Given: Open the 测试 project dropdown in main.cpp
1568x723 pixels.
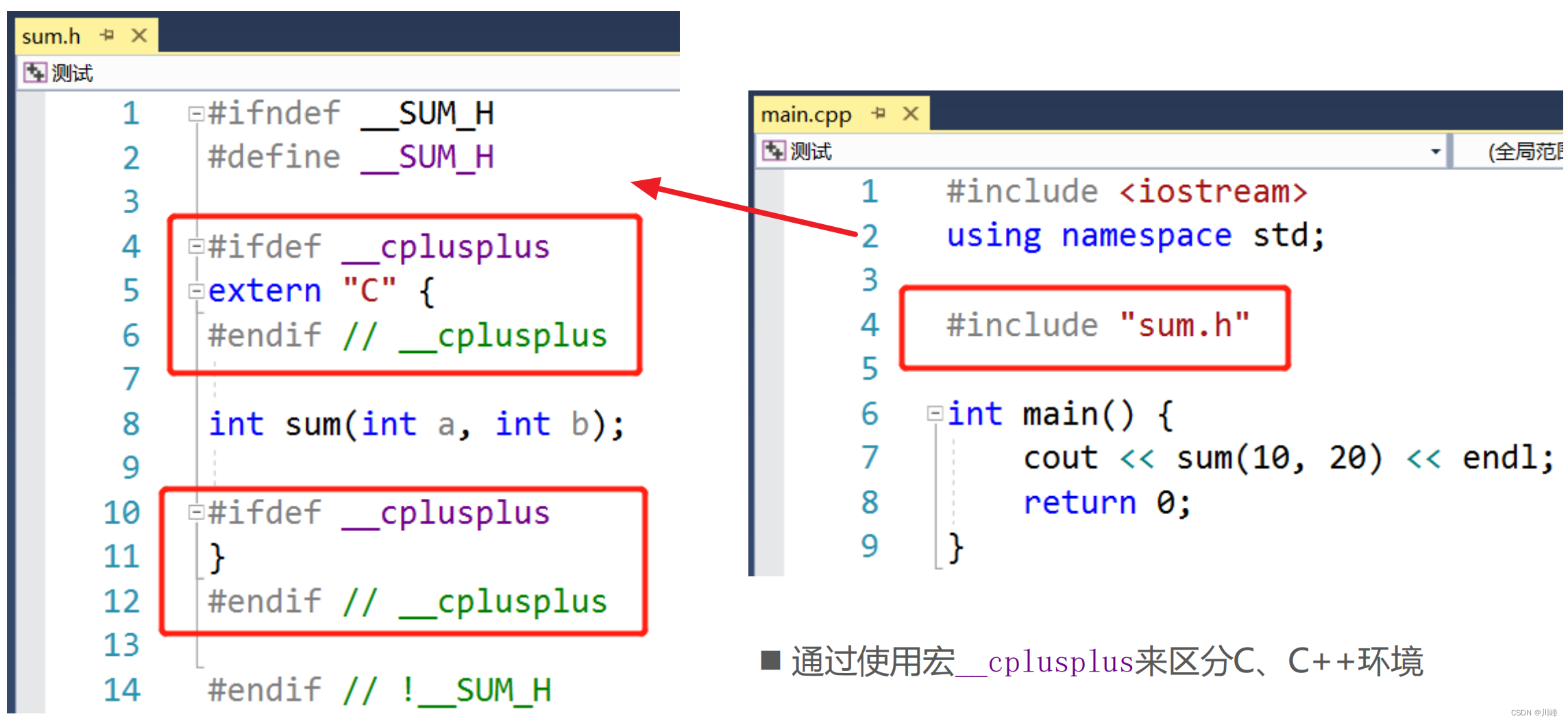Looking at the screenshot, I should click(x=1435, y=151).
